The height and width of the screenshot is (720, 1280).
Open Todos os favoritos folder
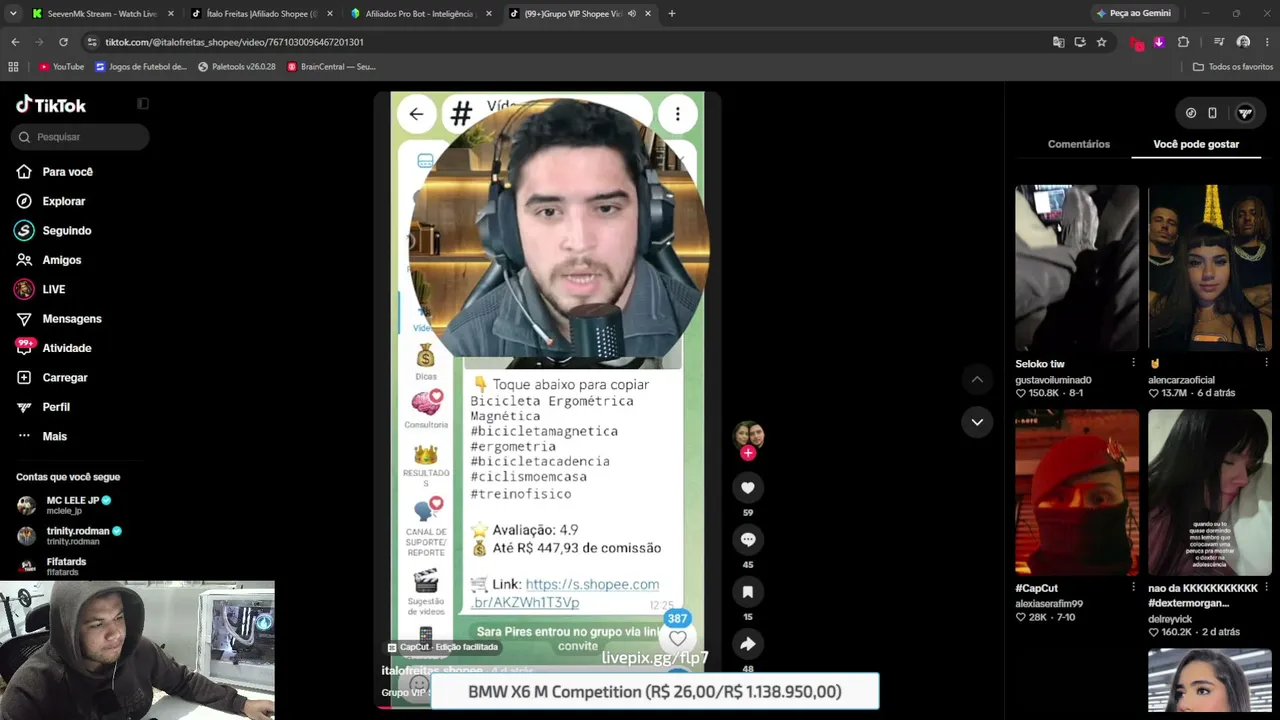[1233, 67]
